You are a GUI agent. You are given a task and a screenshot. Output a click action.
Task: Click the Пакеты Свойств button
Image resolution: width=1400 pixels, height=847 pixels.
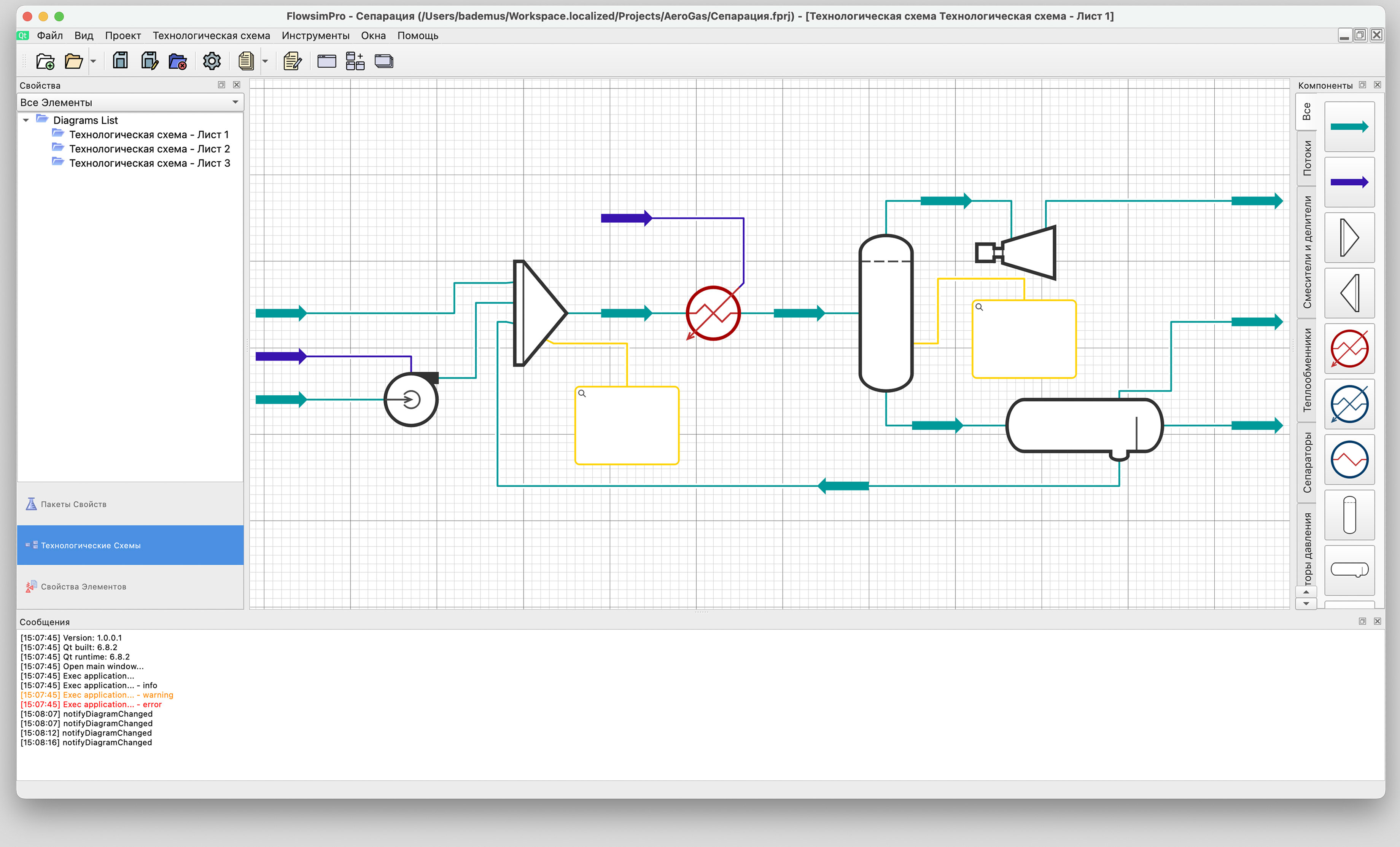73,504
